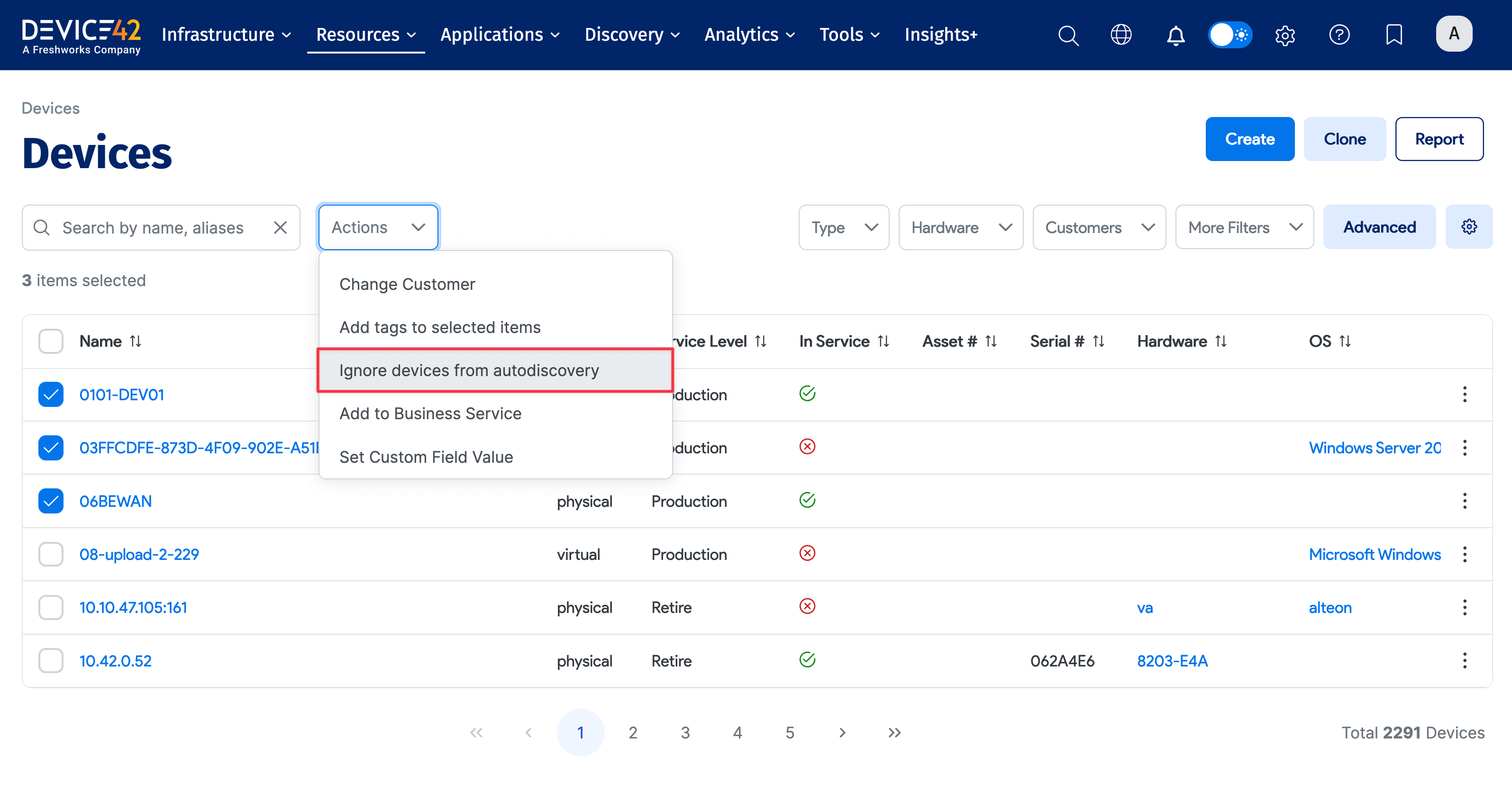Click the help question mark icon
The width and height of the screenshot is (1512, 792).
(1339, 35)
